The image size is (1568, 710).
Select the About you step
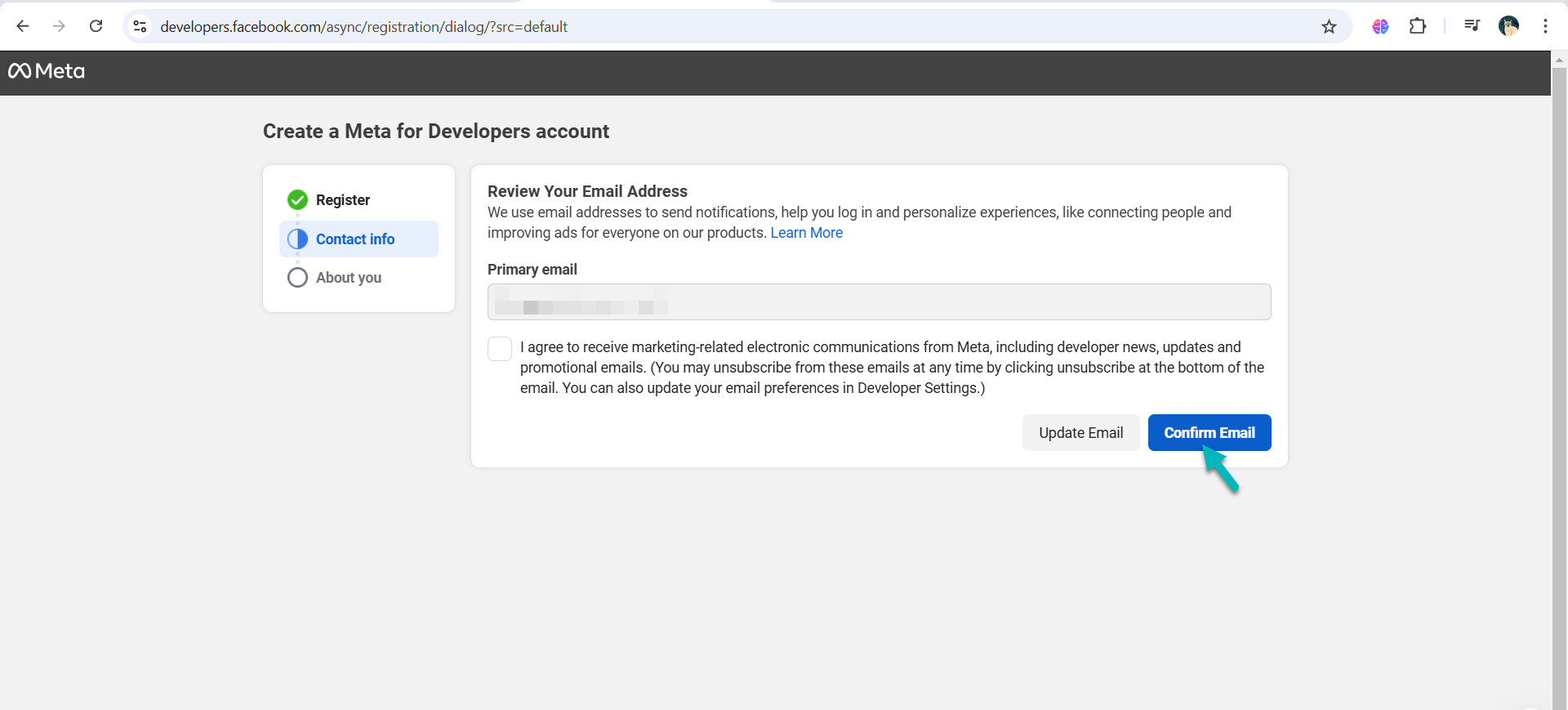(359, 278)
